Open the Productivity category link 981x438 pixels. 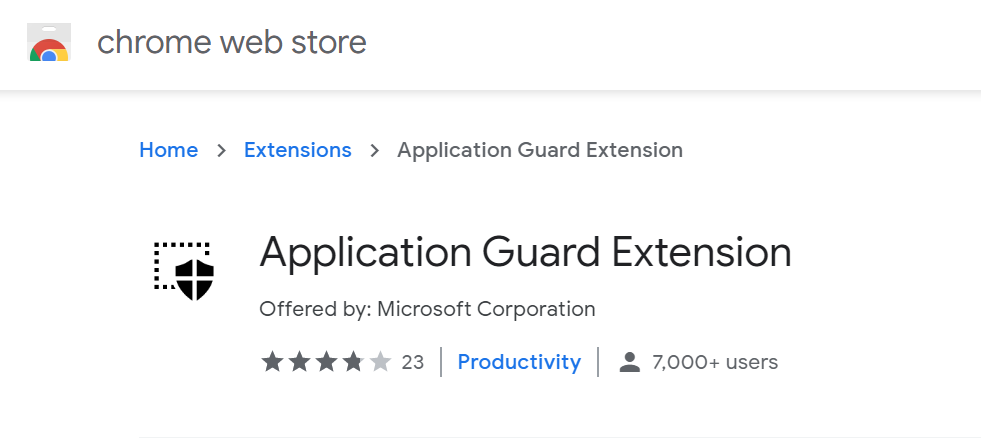coord(519,362)
